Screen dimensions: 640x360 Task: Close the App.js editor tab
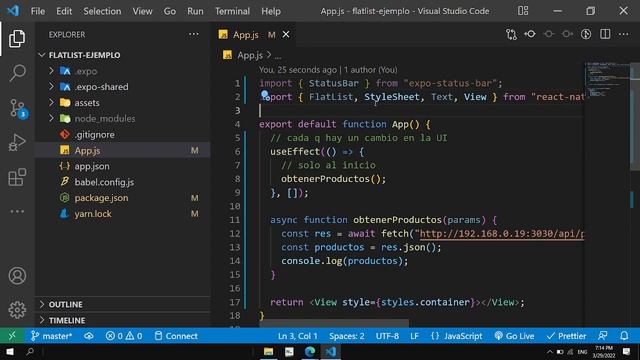click(286, 35)
